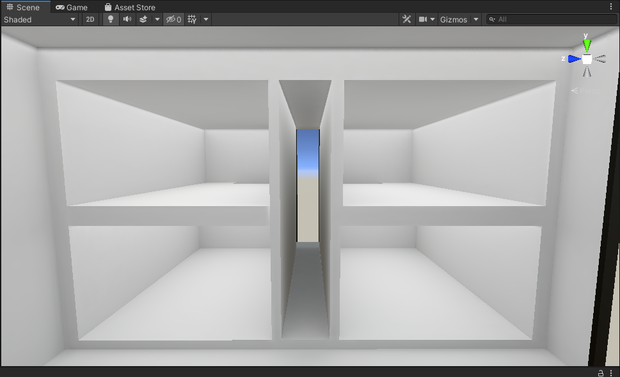
Task: Open the bottom bar kebab menu
Action: click(x=611, y=373)
